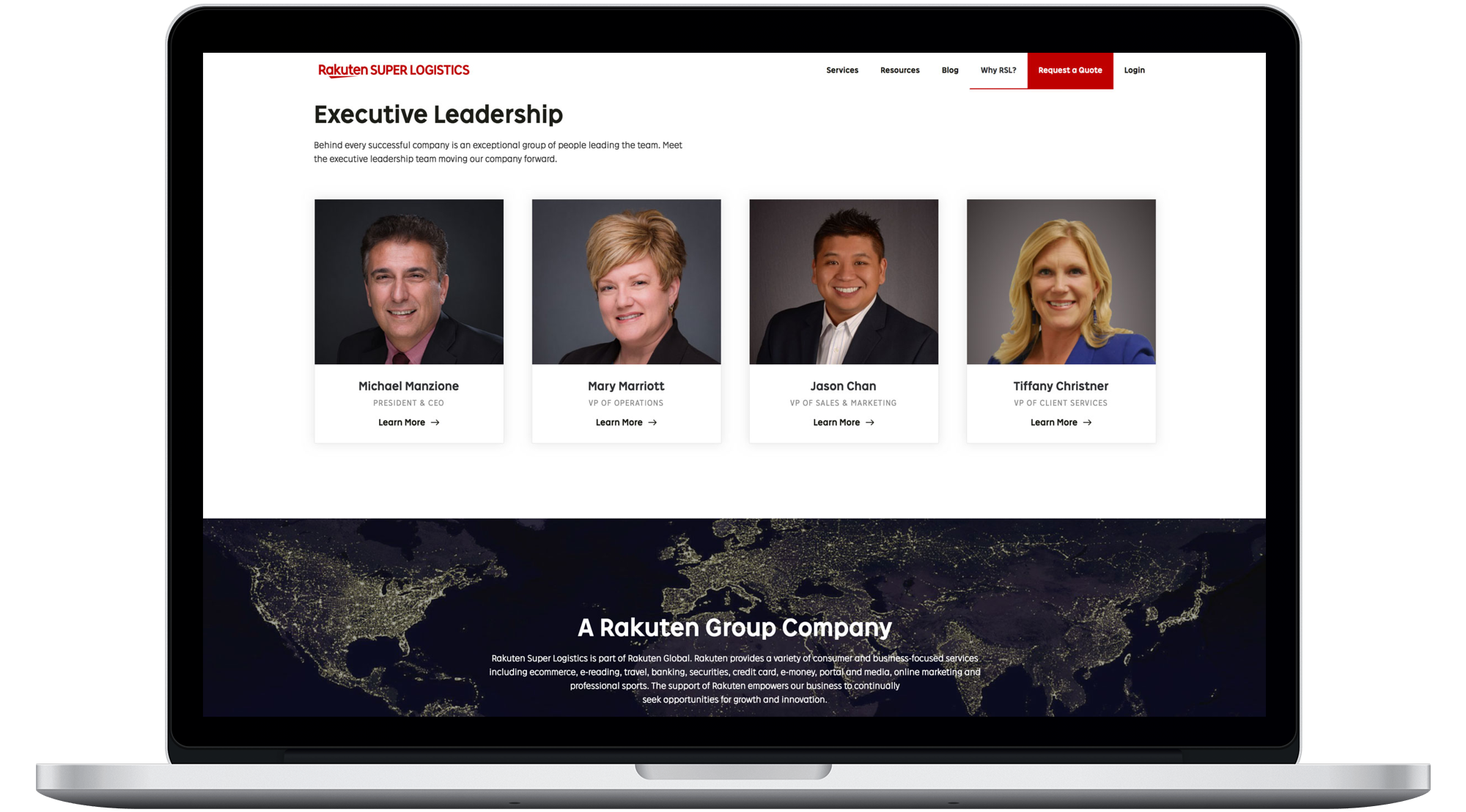Click the Executive Leadership heading
This screenshot has width=1466, height=812.
tap(438, 114)
